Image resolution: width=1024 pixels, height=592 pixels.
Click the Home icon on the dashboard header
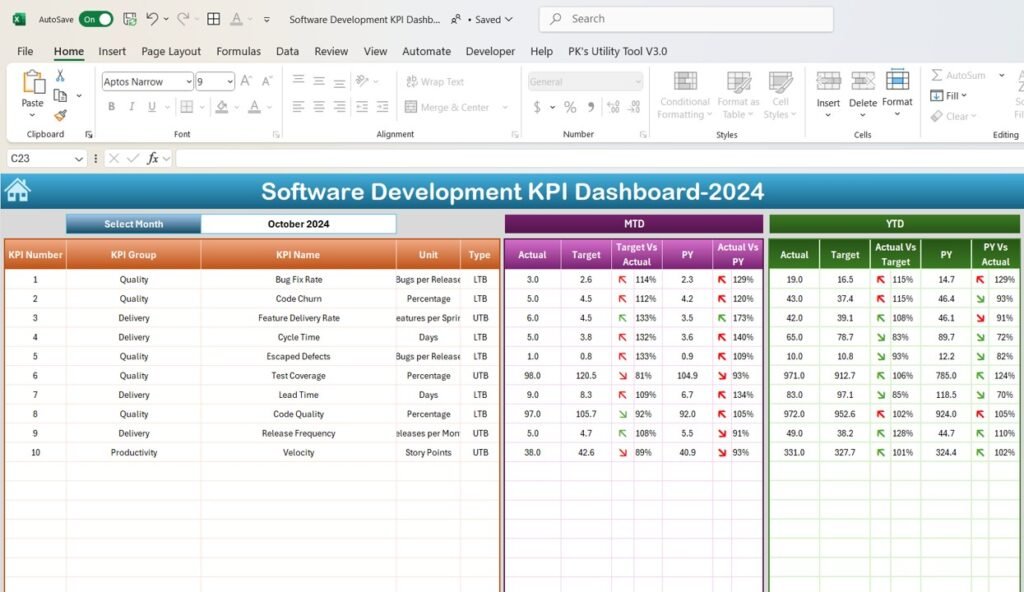pyautogui.click(x=17, y=190)
